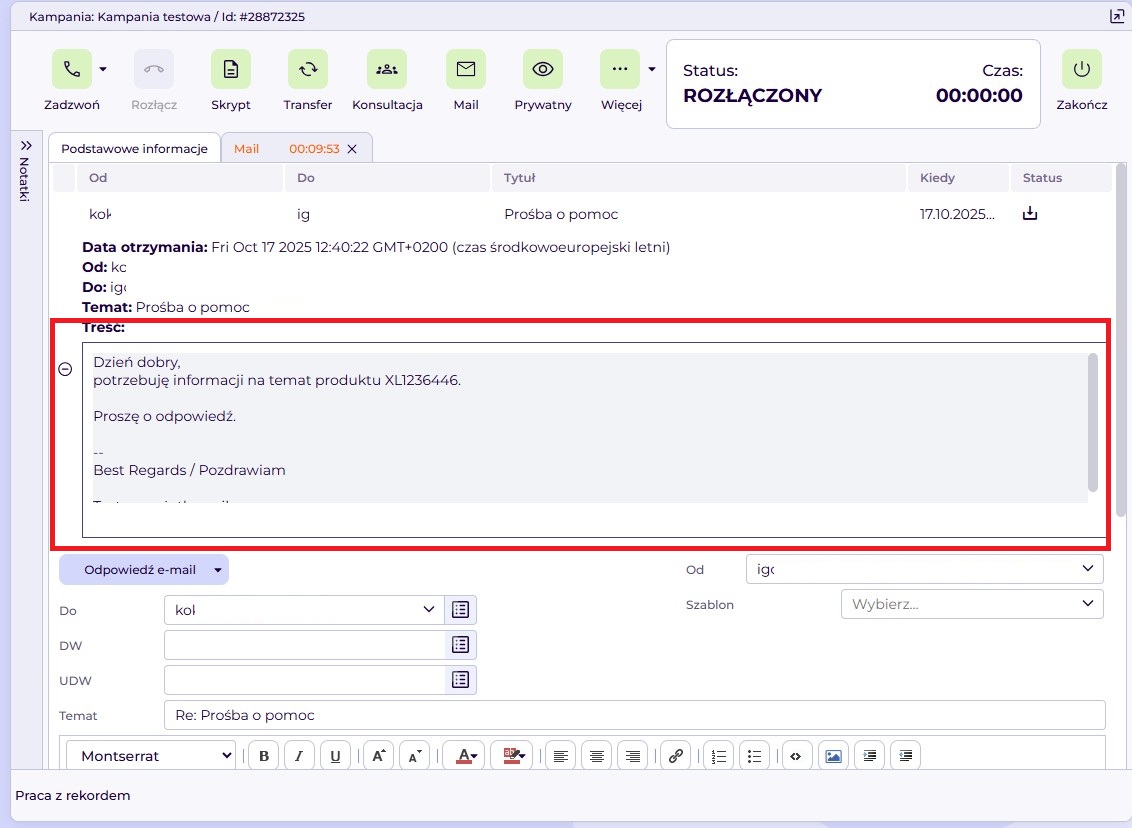This screenshot has height=828, width=1132.
Task: Click the Zakończ power icon
Action: [1081, 69]
